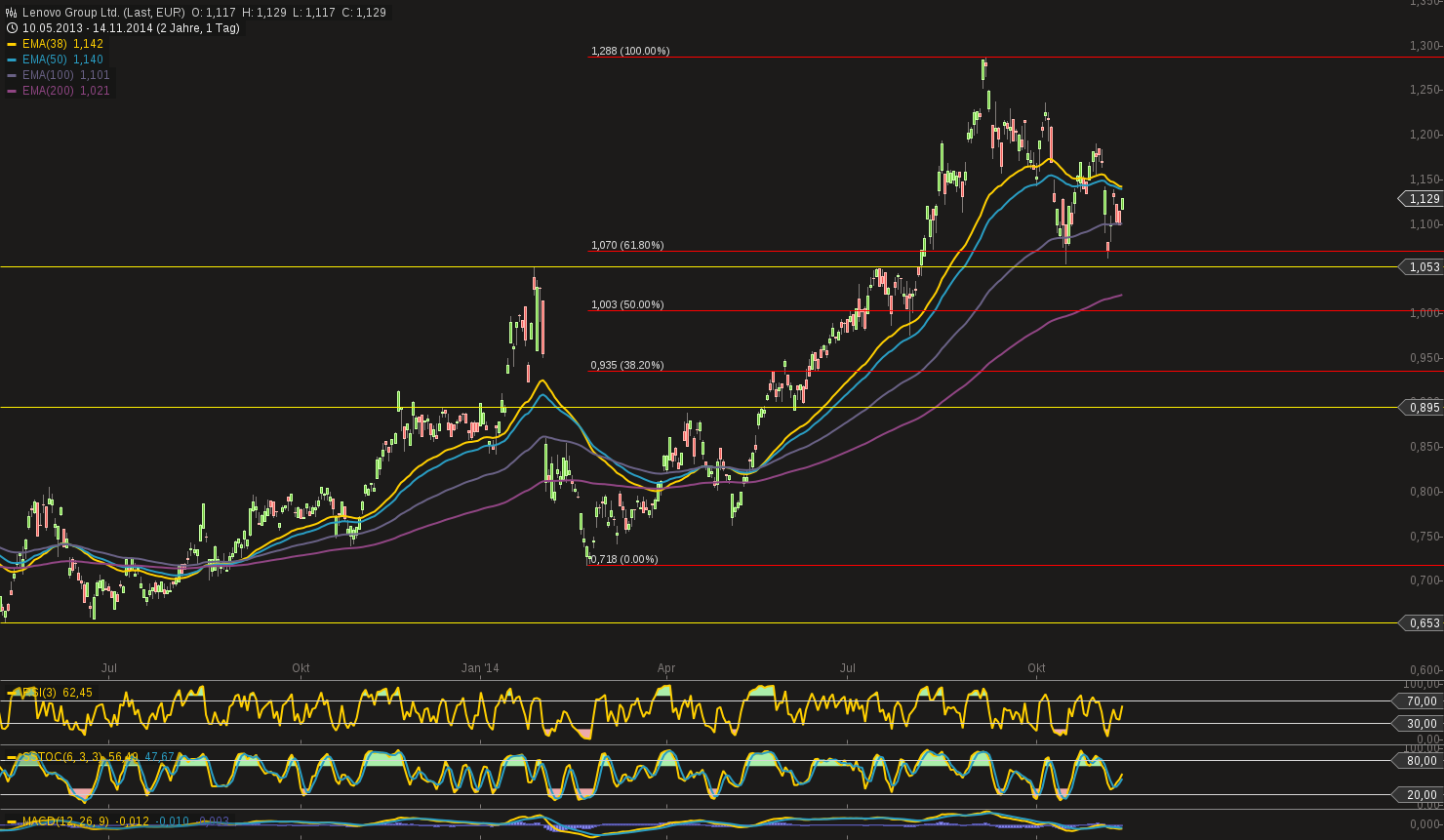Image resolution: width=1444 pixels, height=840 pixels.
Task: Click the yellow RSI(3) color marker
Action: 12,693
